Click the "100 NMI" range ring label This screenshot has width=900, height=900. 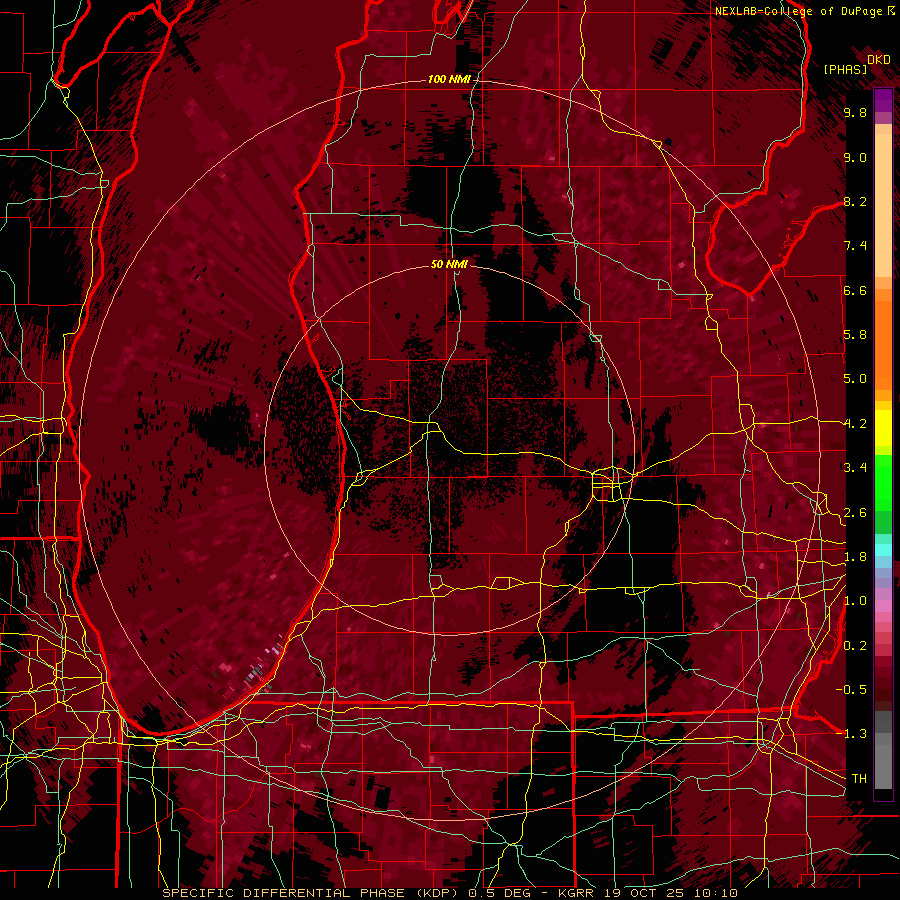(x=448, y=79)
